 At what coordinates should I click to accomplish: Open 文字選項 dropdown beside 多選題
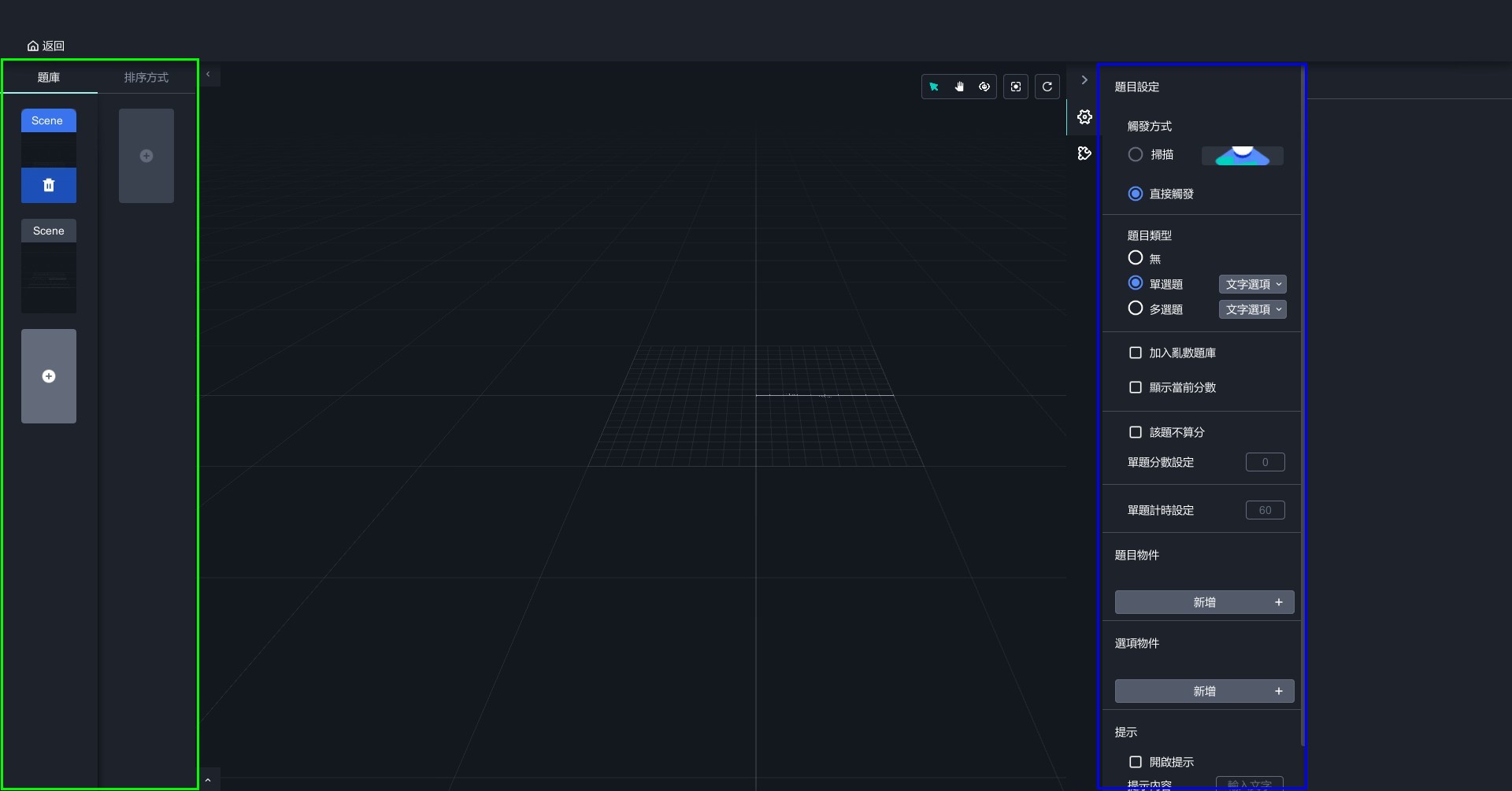[1252, 309]
